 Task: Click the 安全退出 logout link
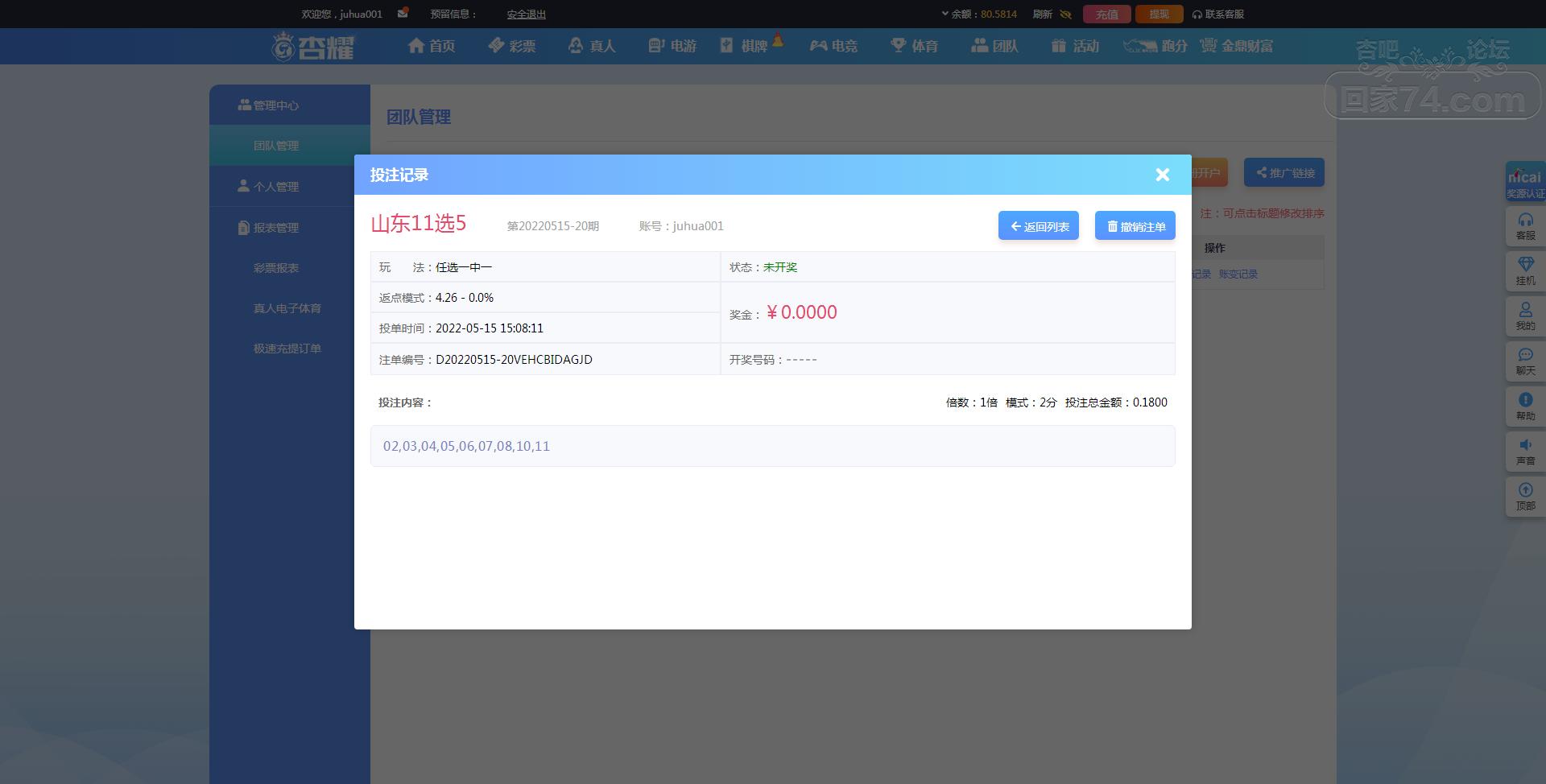tap(527, 14)
